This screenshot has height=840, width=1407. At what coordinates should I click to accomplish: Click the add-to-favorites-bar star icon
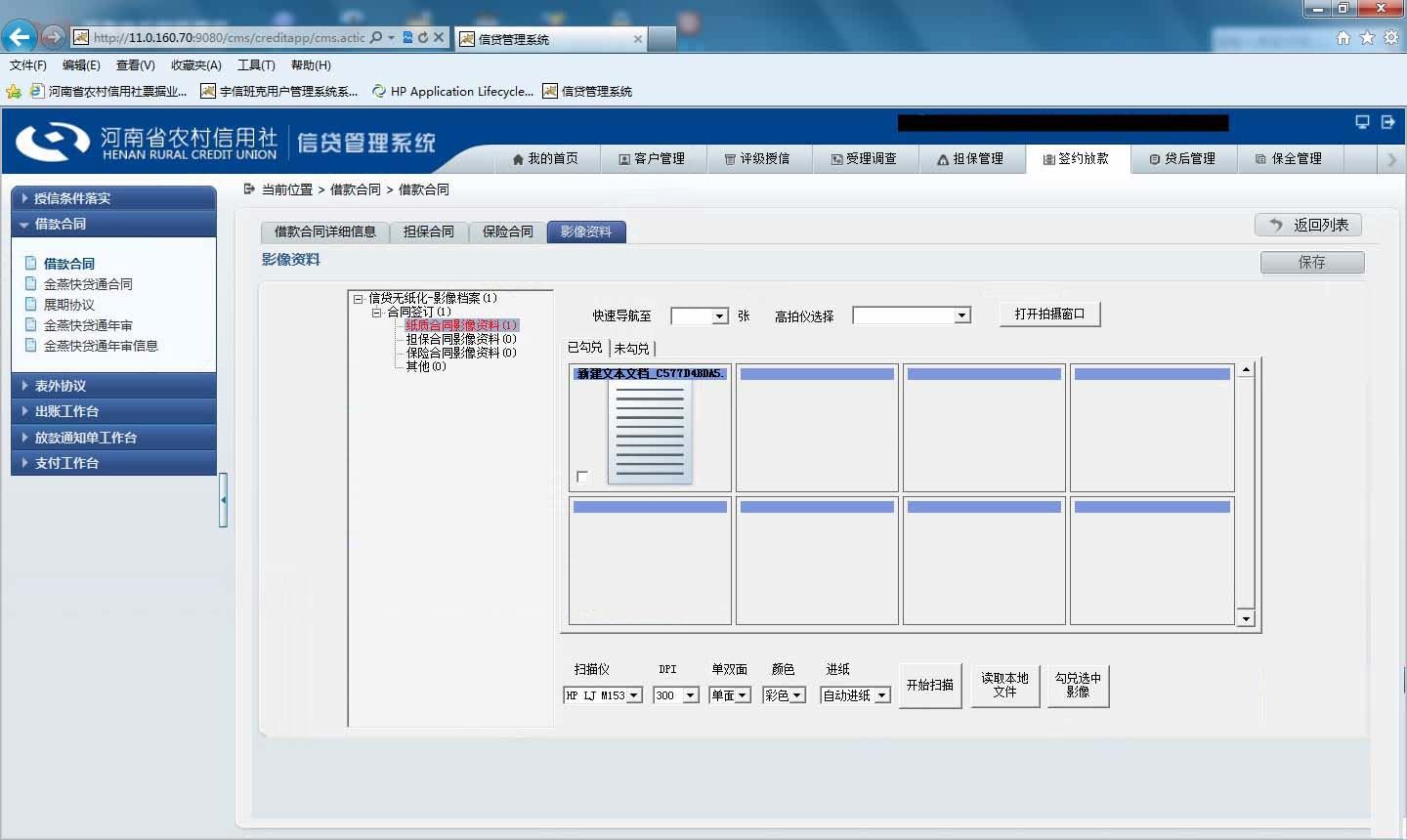14,91
